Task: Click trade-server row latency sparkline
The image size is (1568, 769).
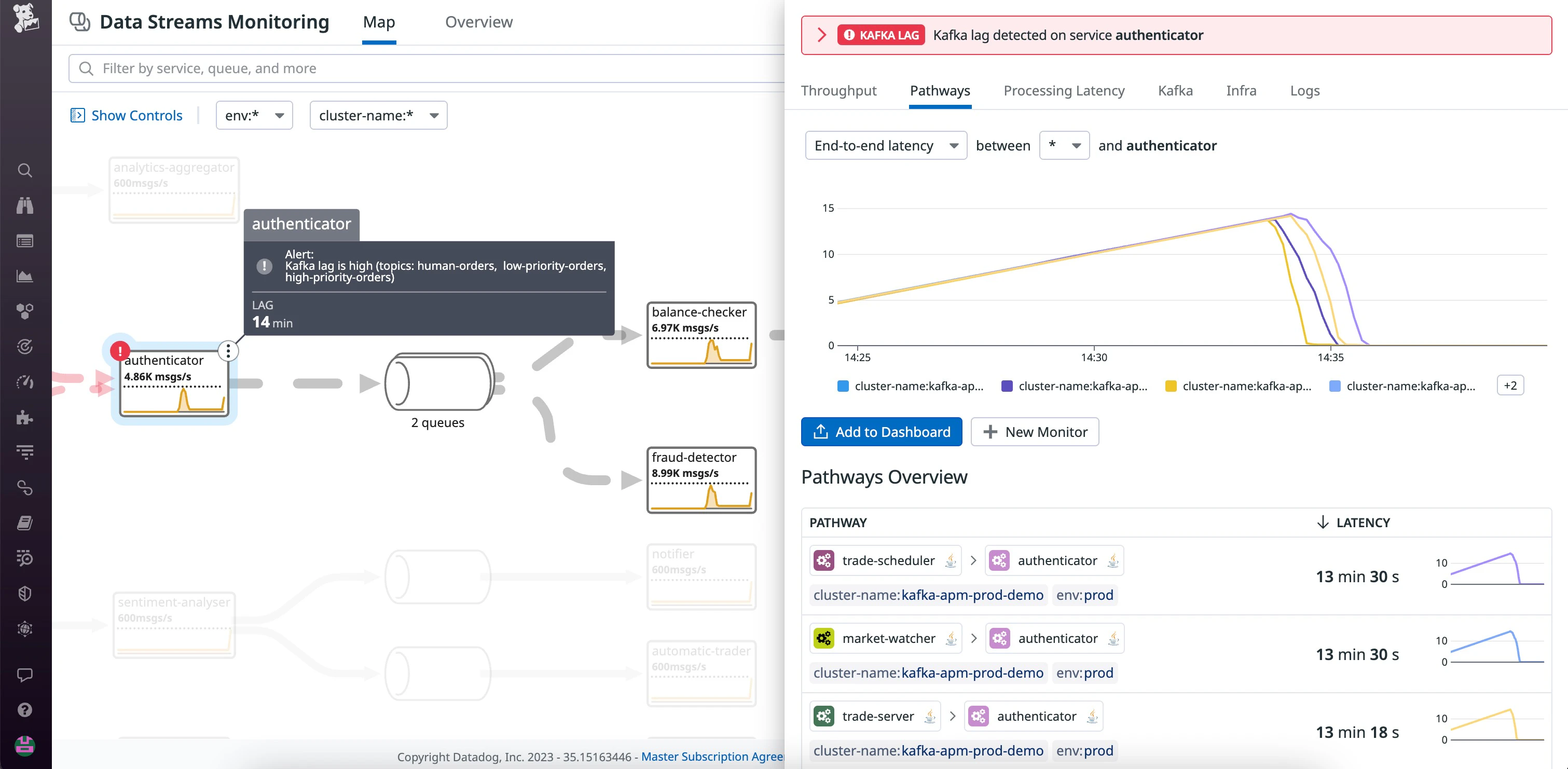Action: [x=1497, y=724]
